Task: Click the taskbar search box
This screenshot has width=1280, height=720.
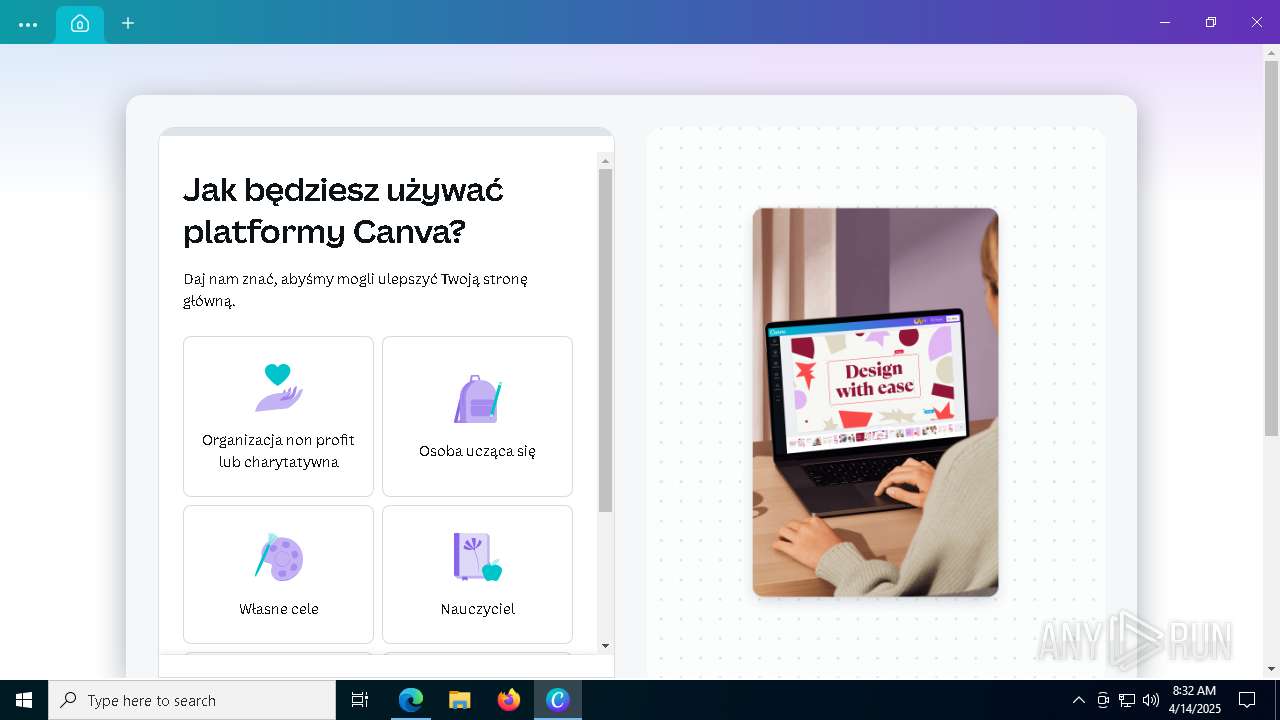Action: [x=192, y=700]
